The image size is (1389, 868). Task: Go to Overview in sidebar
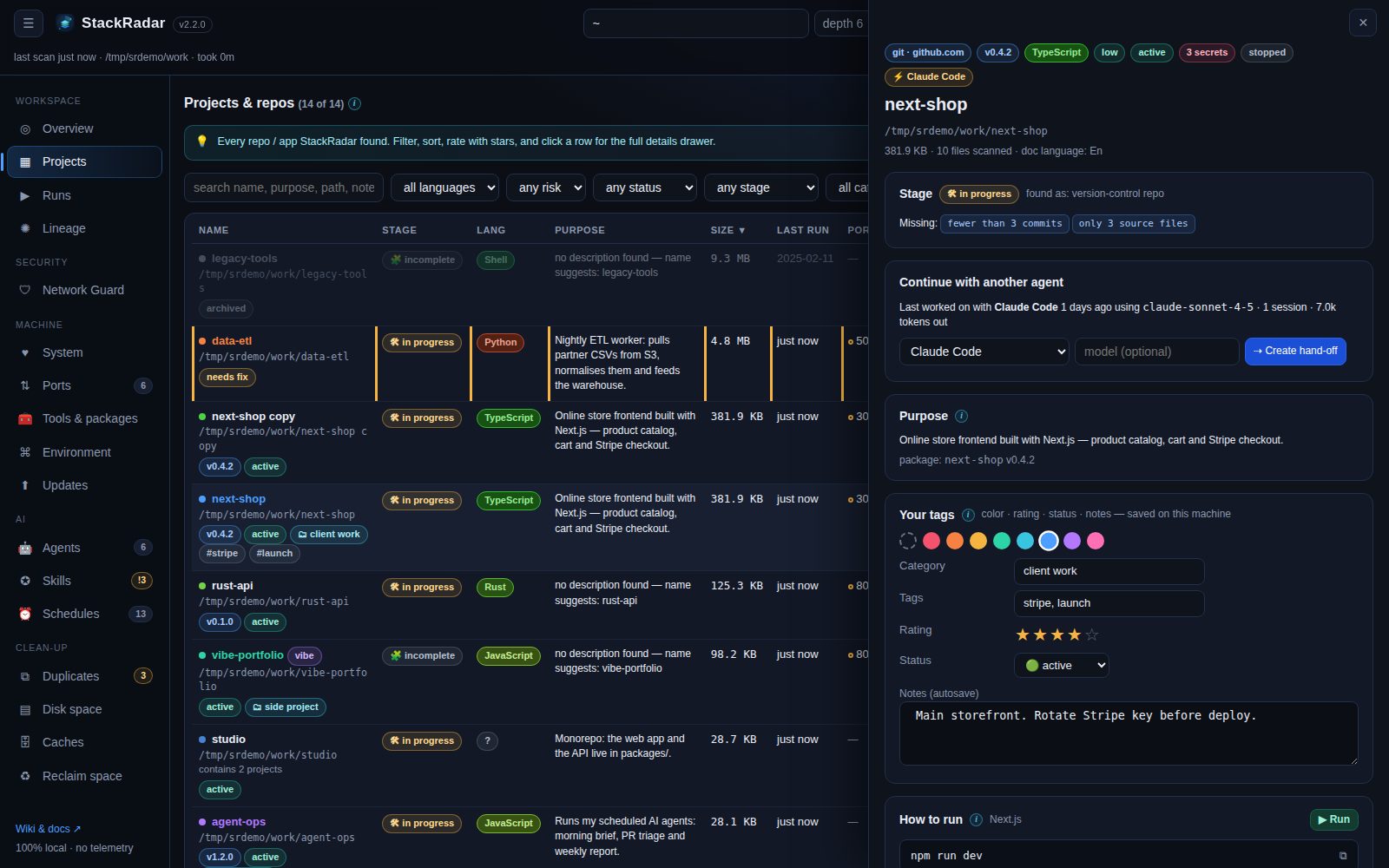tap(84, 128)
